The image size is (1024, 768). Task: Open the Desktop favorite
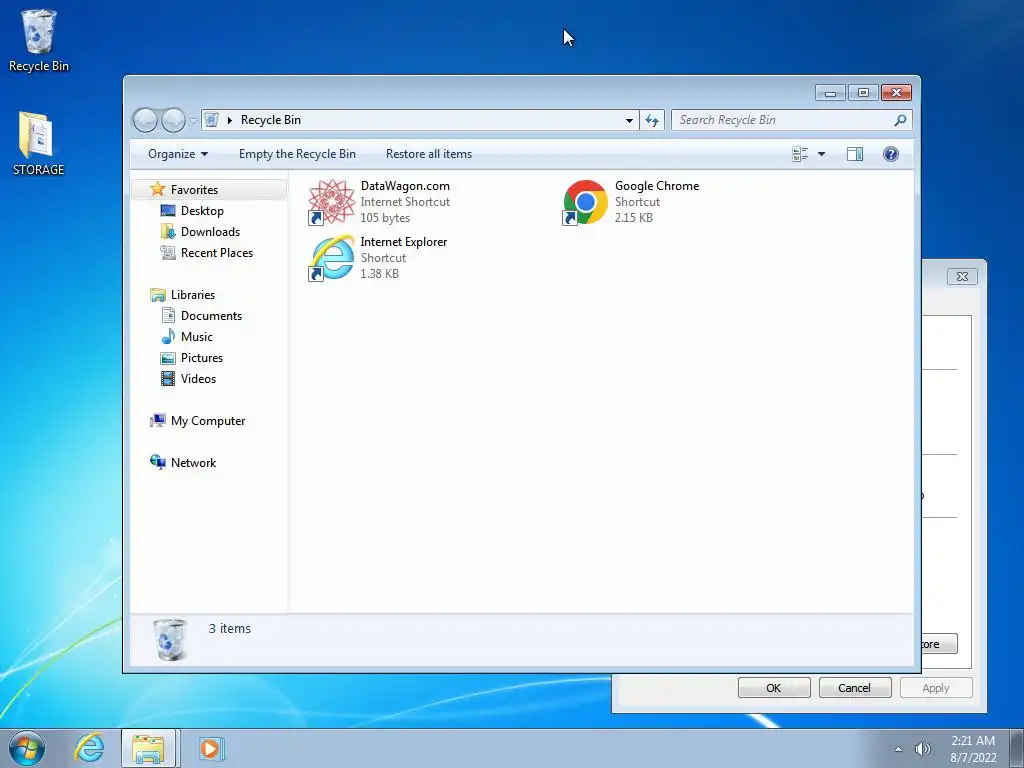coord(202,211)
